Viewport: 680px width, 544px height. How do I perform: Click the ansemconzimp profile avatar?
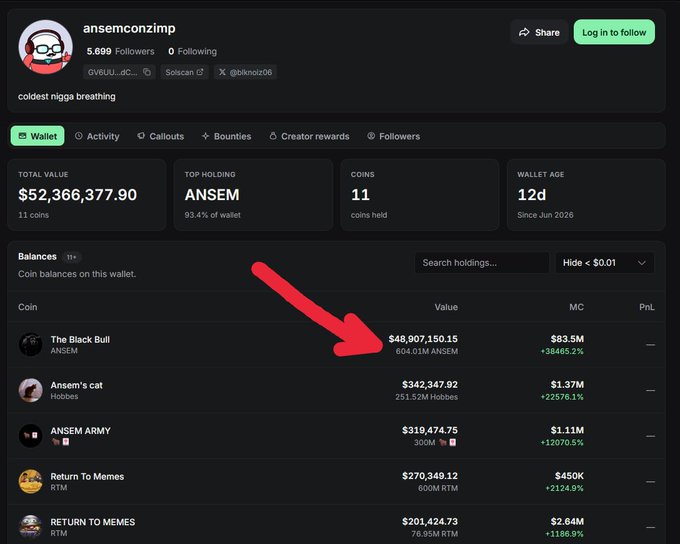click(46, 47)
